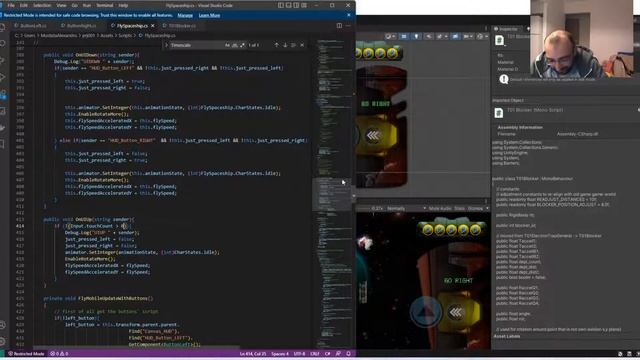Open the Edit menu in VS Code

24,5
